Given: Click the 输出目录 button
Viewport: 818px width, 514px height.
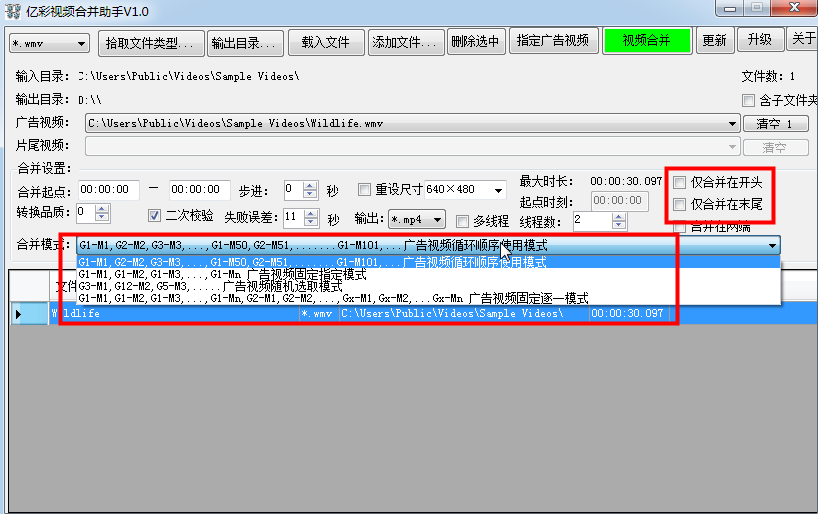Looking at the screenshot, I should (243, 42).
